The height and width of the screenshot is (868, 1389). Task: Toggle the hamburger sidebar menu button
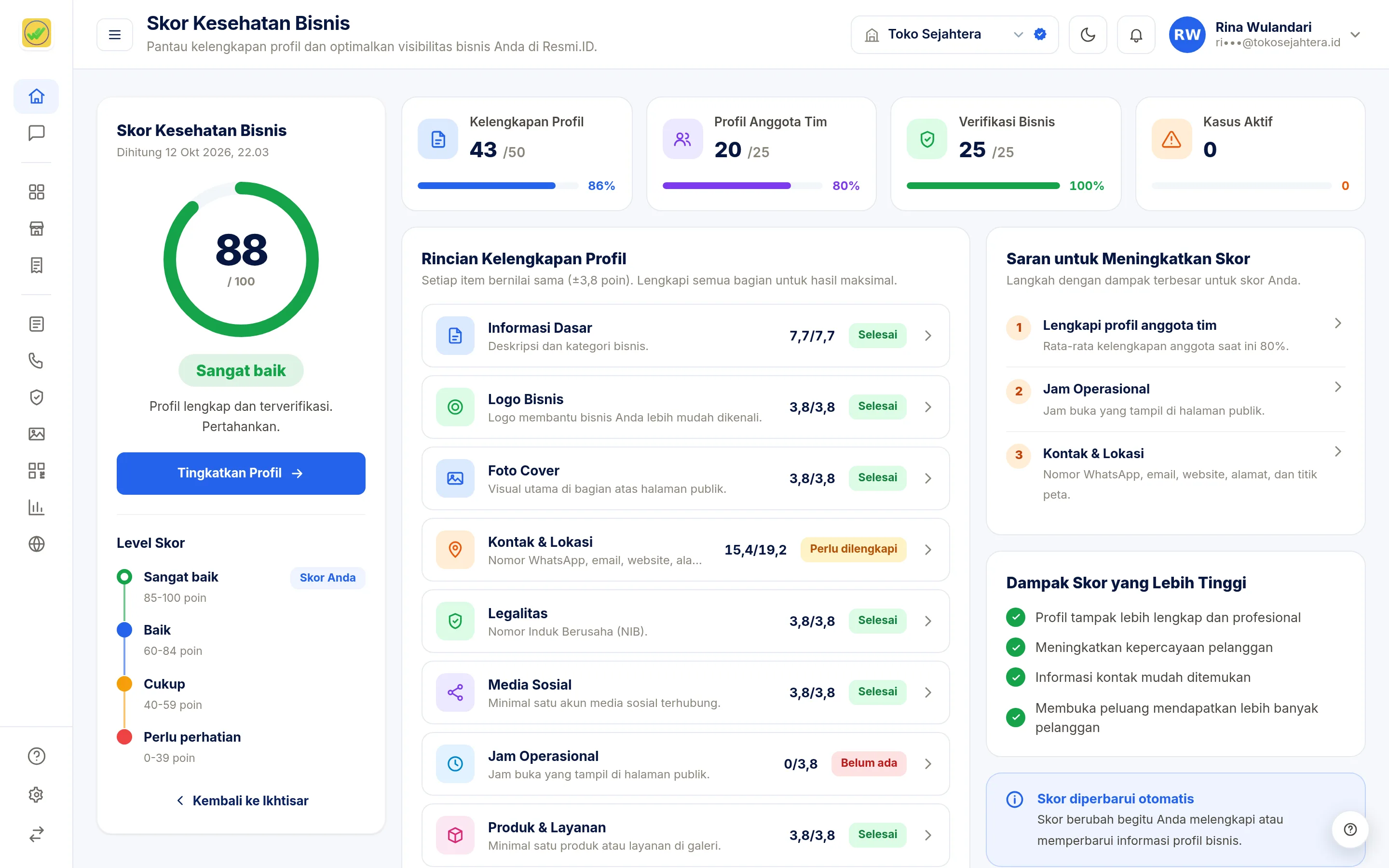click(115, 35)
